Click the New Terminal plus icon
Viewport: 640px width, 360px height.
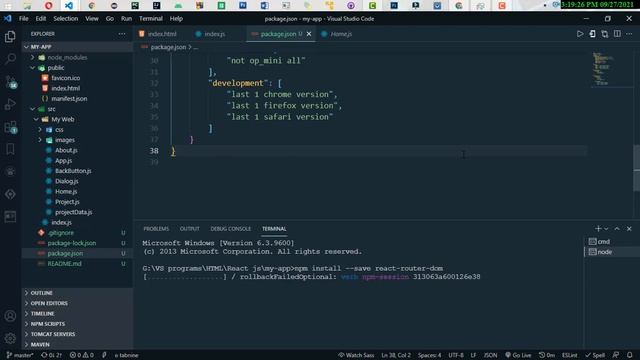tap(598, 229)
